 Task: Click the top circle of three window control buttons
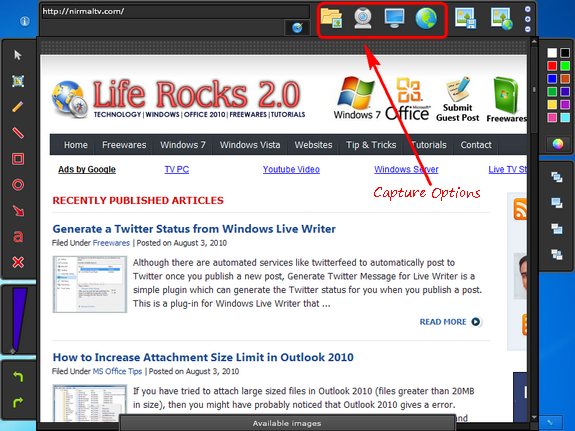click(528, 9)
